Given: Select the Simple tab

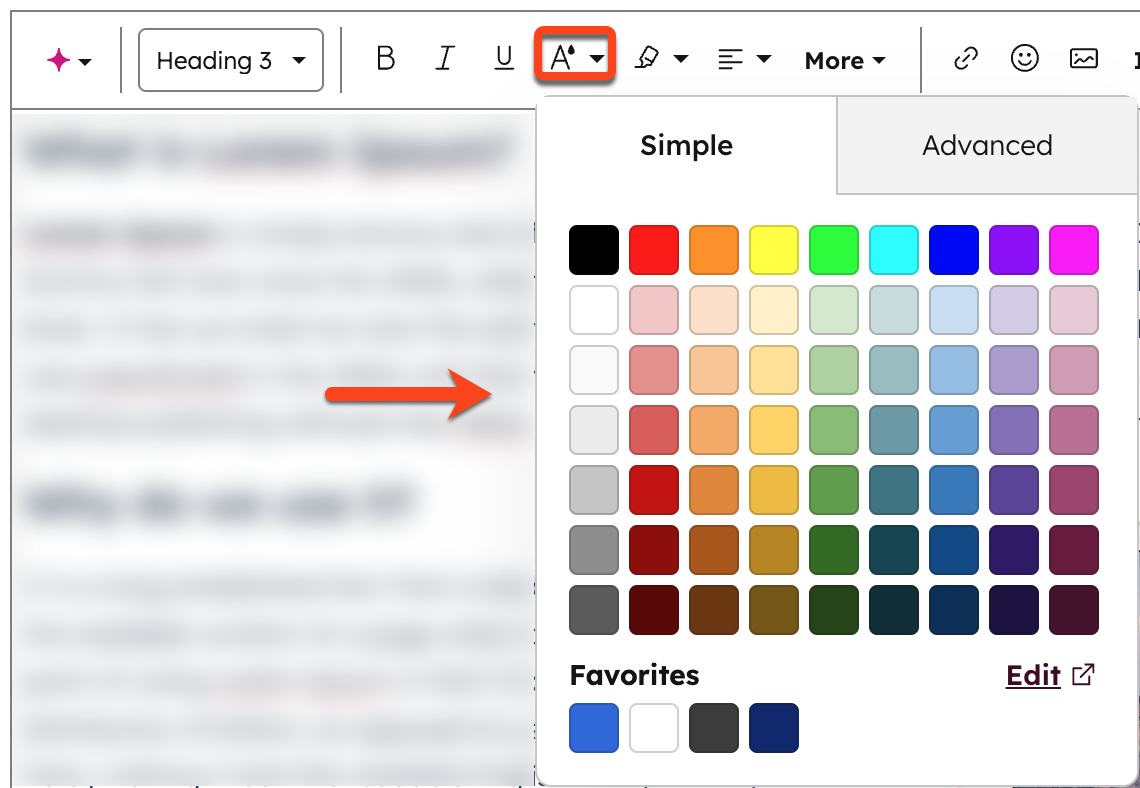Looking at the screenshot, I should 686,145.
